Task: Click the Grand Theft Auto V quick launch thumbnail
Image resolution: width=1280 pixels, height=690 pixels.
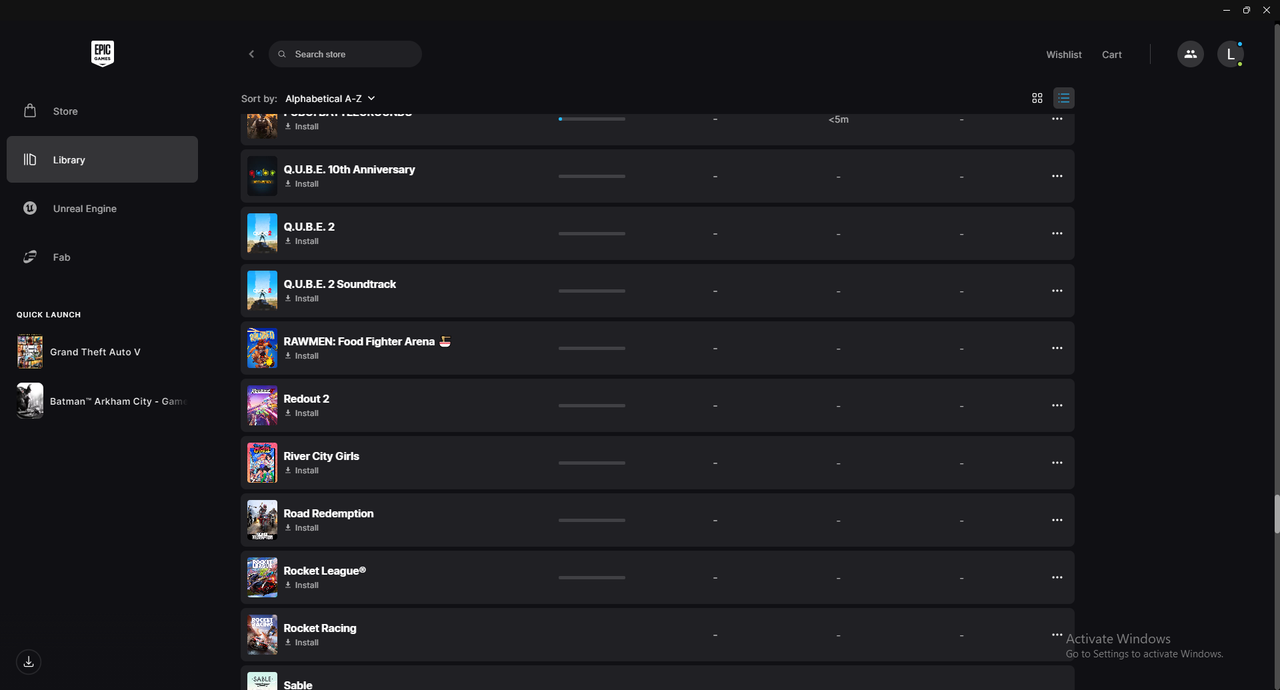Action: click(30, 352)
